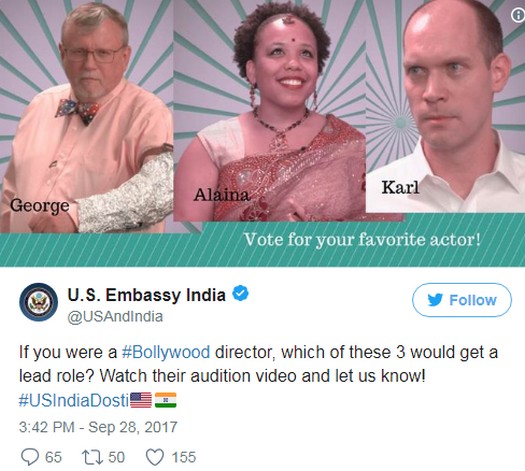Open the #USIndiaDosti hashtag link
525x471 pixels.
(x=74, y=400)
